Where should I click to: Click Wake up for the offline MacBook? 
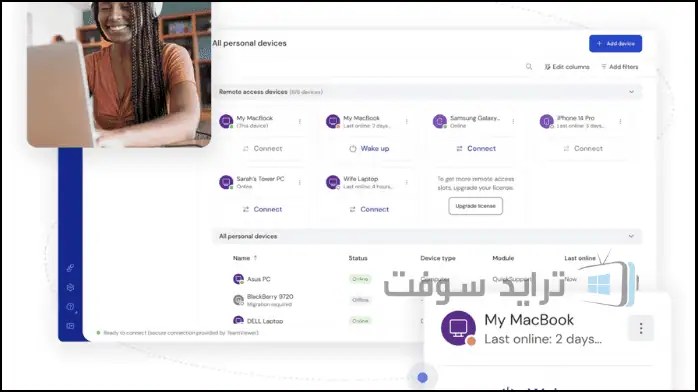pyautogui.click(x=369, y=149)
